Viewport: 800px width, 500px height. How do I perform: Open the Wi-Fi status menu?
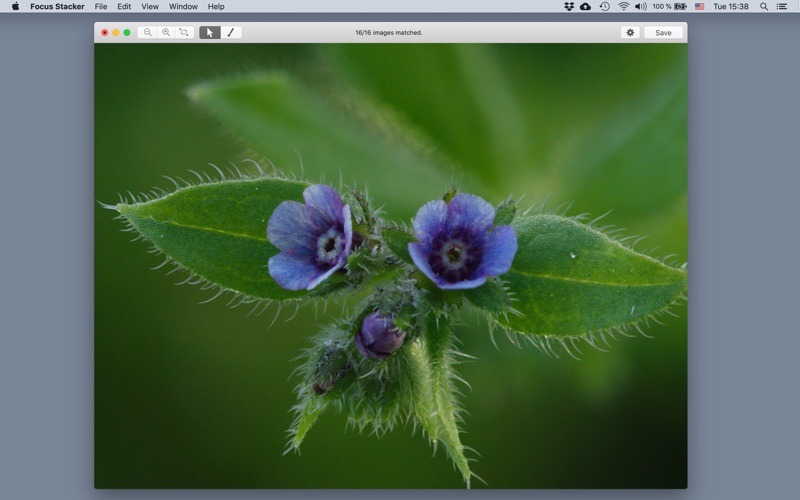[623, 7]
